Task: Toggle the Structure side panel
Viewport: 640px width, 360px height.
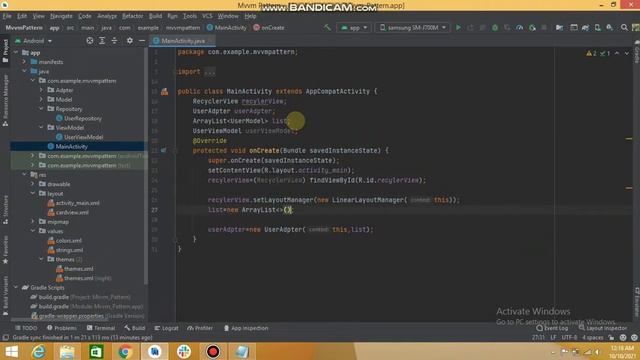Action: click(5, 209)
